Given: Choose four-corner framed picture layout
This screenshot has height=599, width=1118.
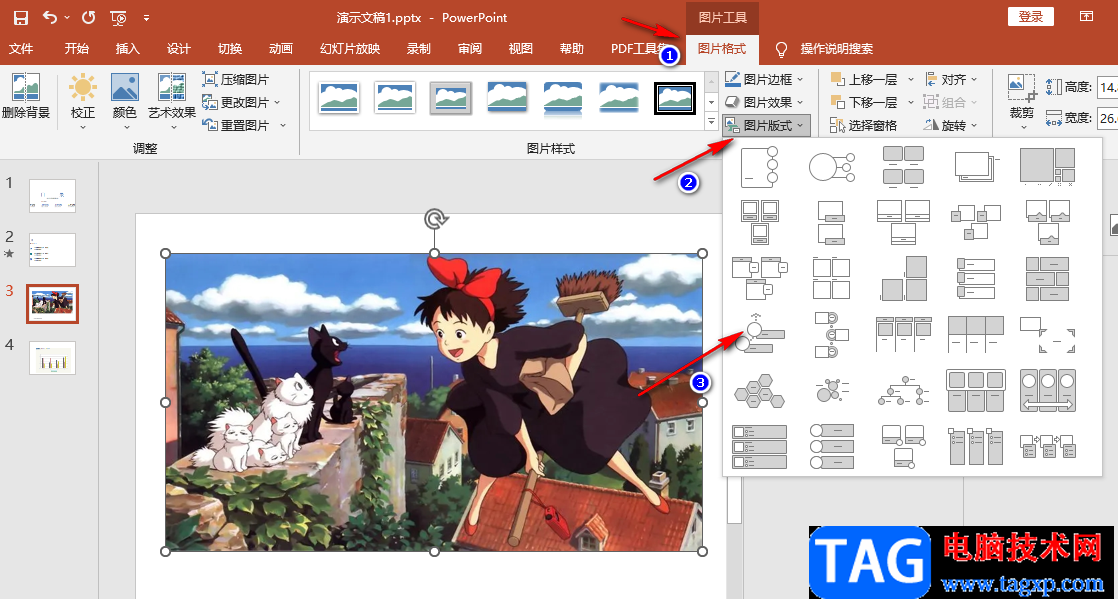Looking at the screenshot, I should point(1047,335).
